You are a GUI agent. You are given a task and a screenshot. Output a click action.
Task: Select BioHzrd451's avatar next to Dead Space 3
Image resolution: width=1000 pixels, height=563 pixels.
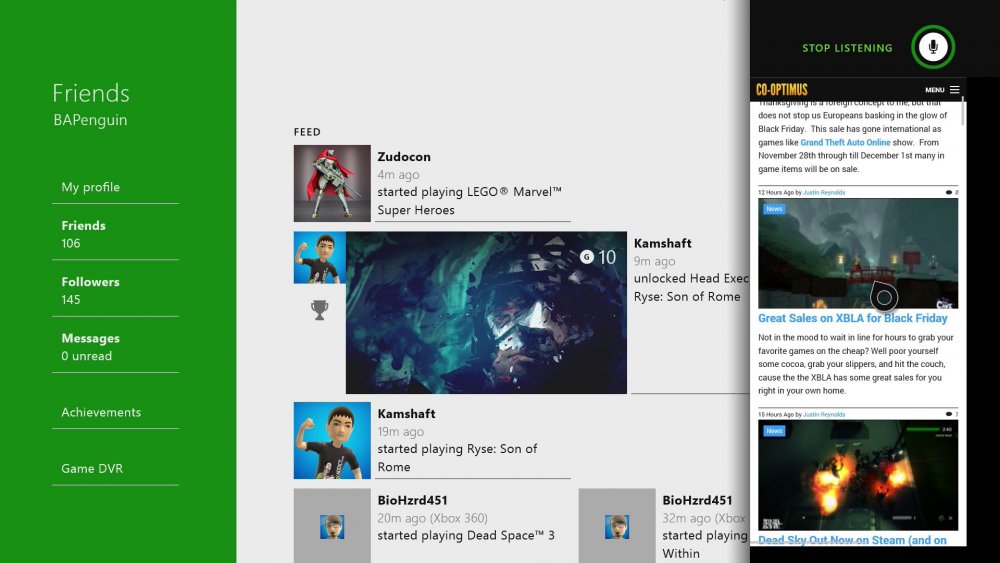tap(332, 526)
